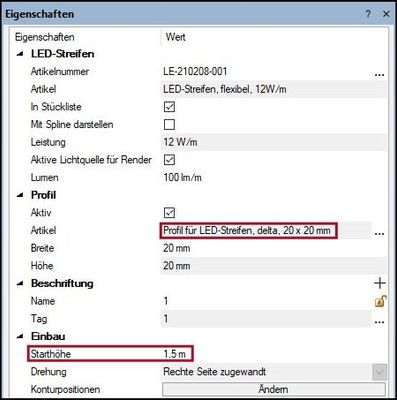Select the Artikelnummer value LE-210208-001
Image resolution: width=397 pixels, height=400 pixels.
pos(195,72)
